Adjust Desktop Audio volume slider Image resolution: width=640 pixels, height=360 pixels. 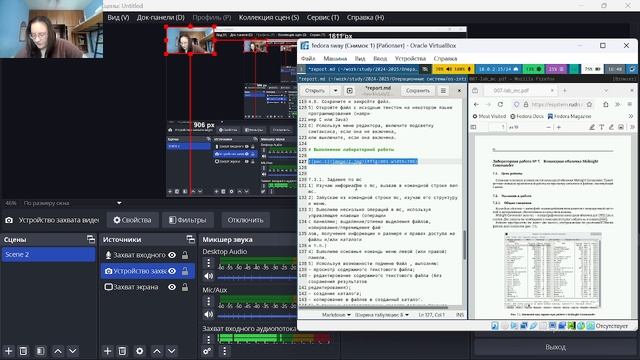[257, 278]
